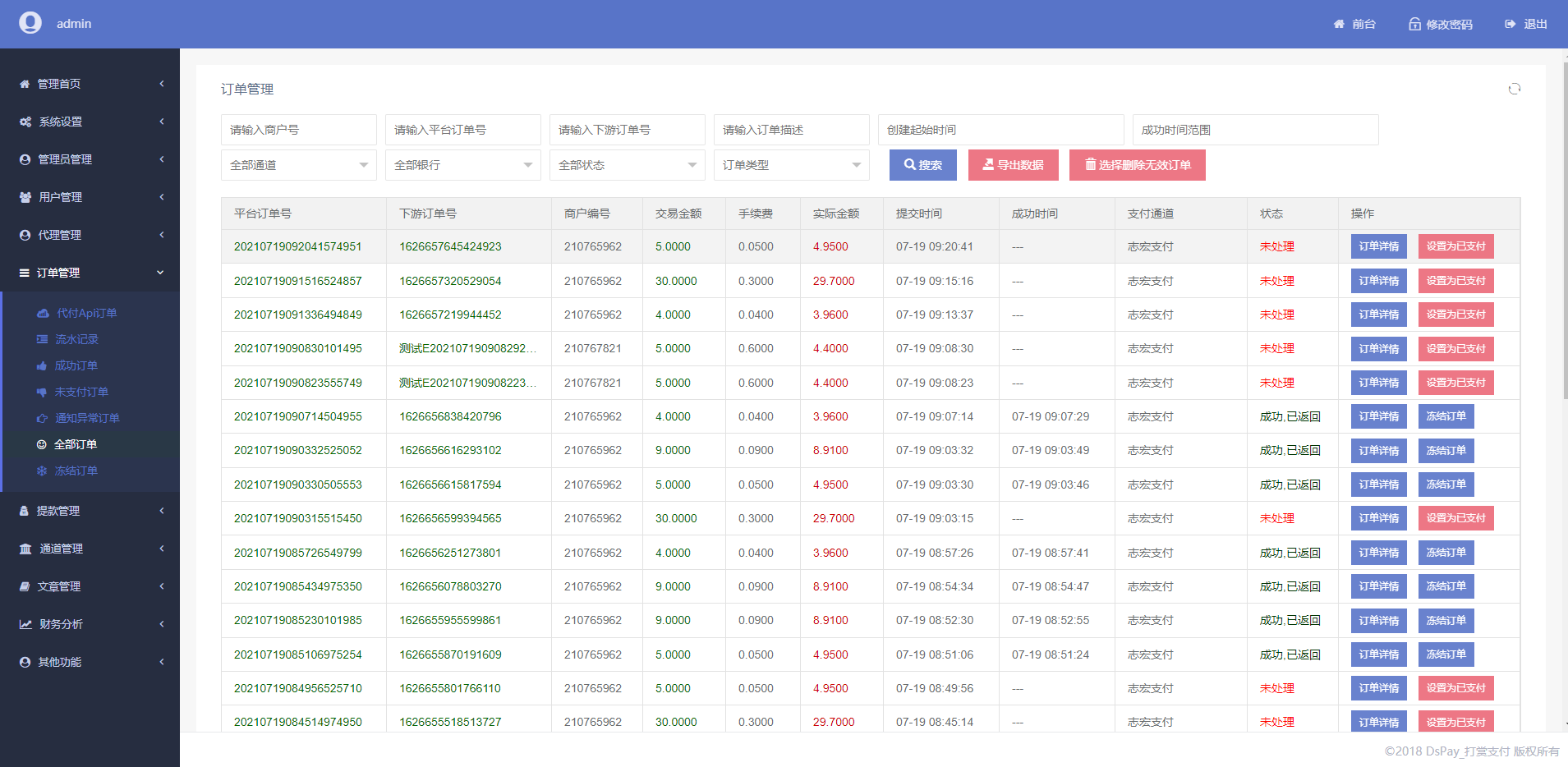The width and height of the screenshot is (1568, 767).
Task: Switch to 冻结订单 in the order menu
Action: [x=76, y=471]
